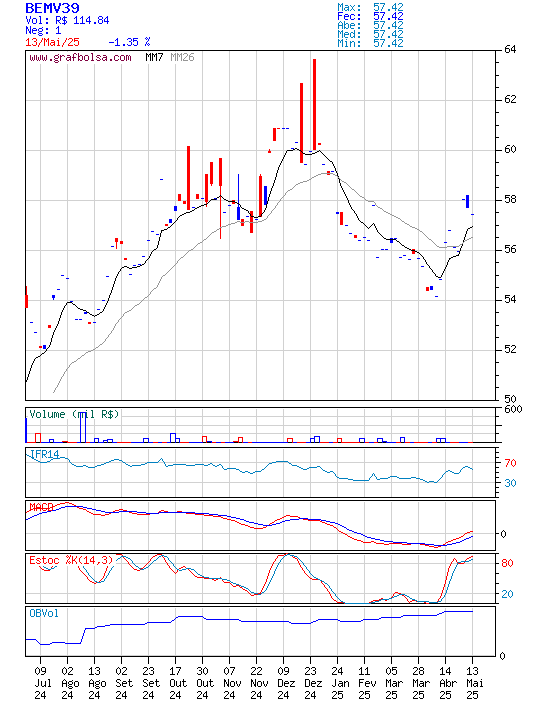The image size is (545, 720).
Task: Click the tallest red candle near 23 Dez
Action: [315, 104]
